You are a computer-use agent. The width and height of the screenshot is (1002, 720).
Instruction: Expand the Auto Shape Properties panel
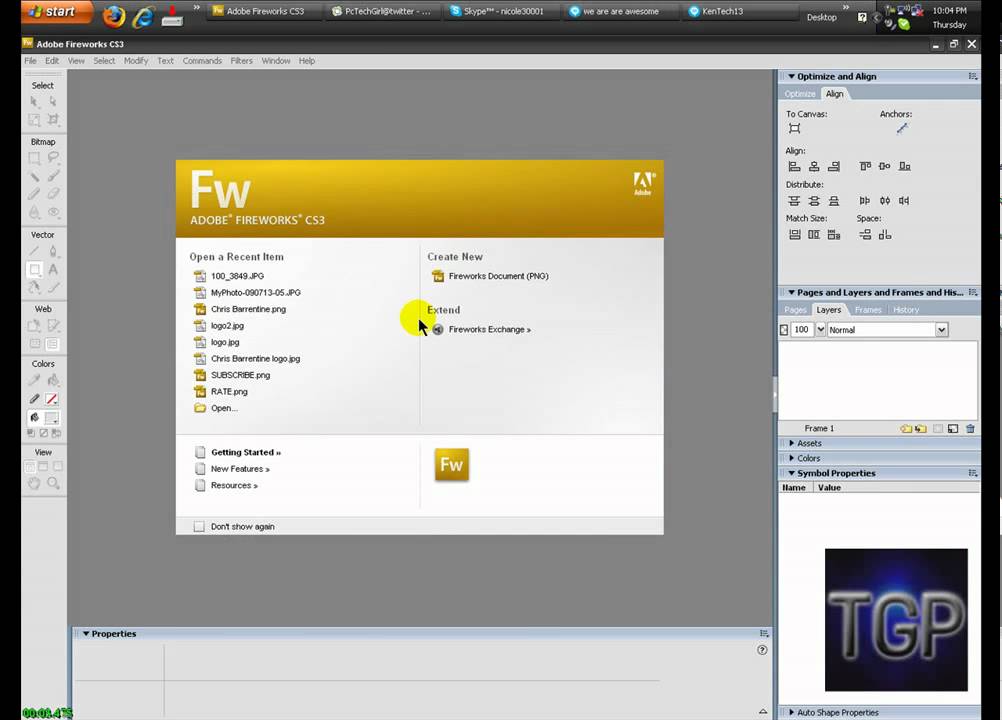pyautogui.click(x=791, y=712)
